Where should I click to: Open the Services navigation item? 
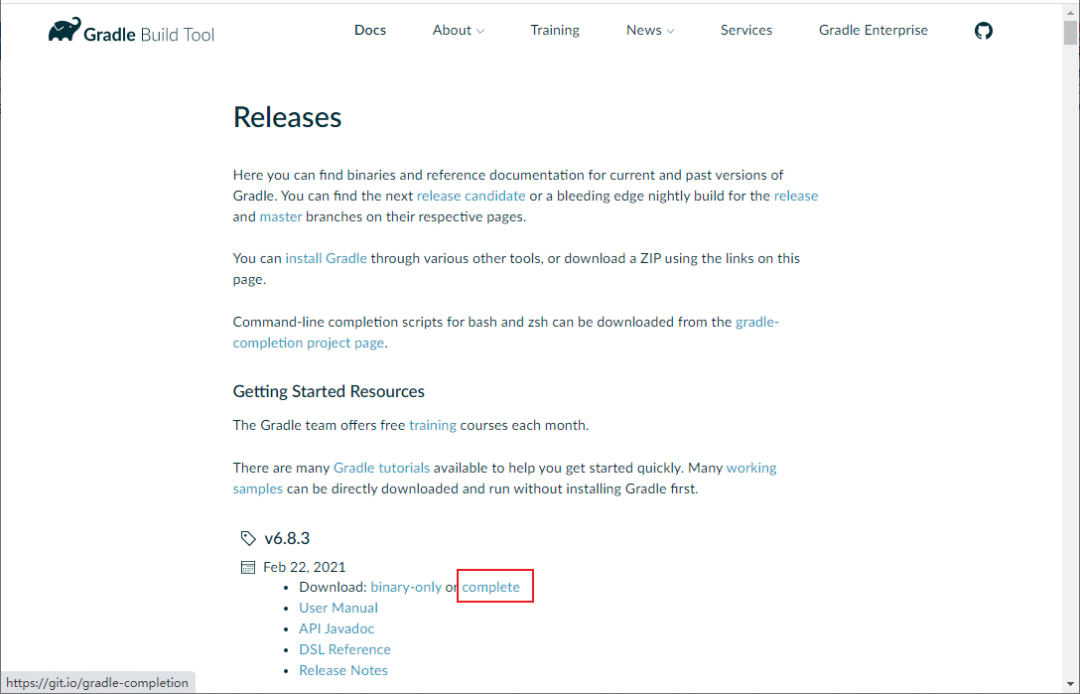coord(746,30)
